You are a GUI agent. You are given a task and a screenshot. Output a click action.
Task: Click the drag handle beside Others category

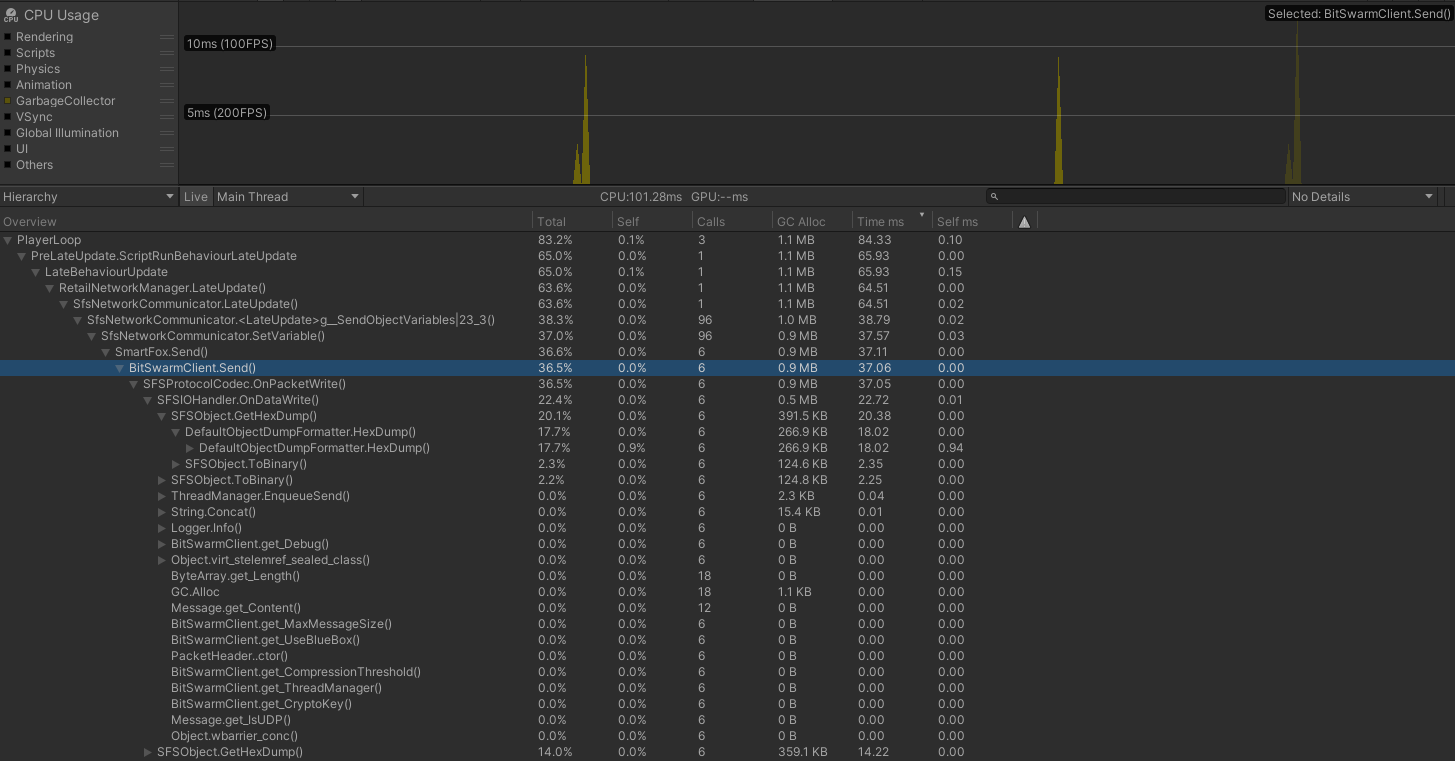tap(167, 165)
